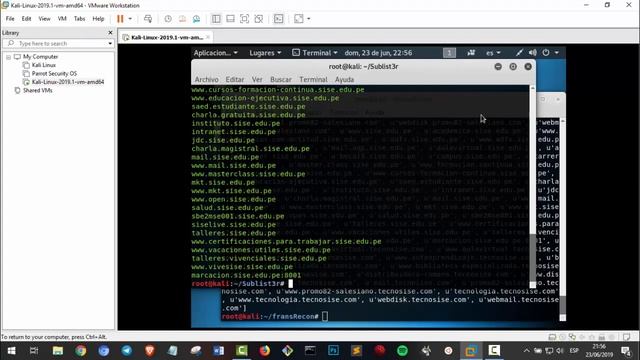Open the VM menu

pos(62,19)
